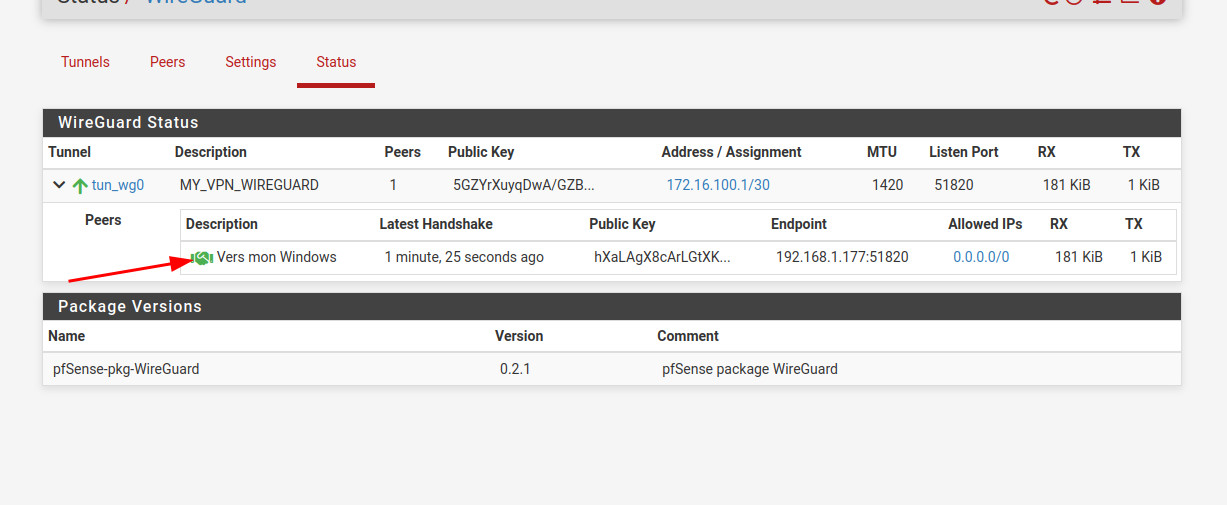This screenshot has width=1227, height=505.
Task: Click the green handshake peer icon
Action: (x=202, y=258)
